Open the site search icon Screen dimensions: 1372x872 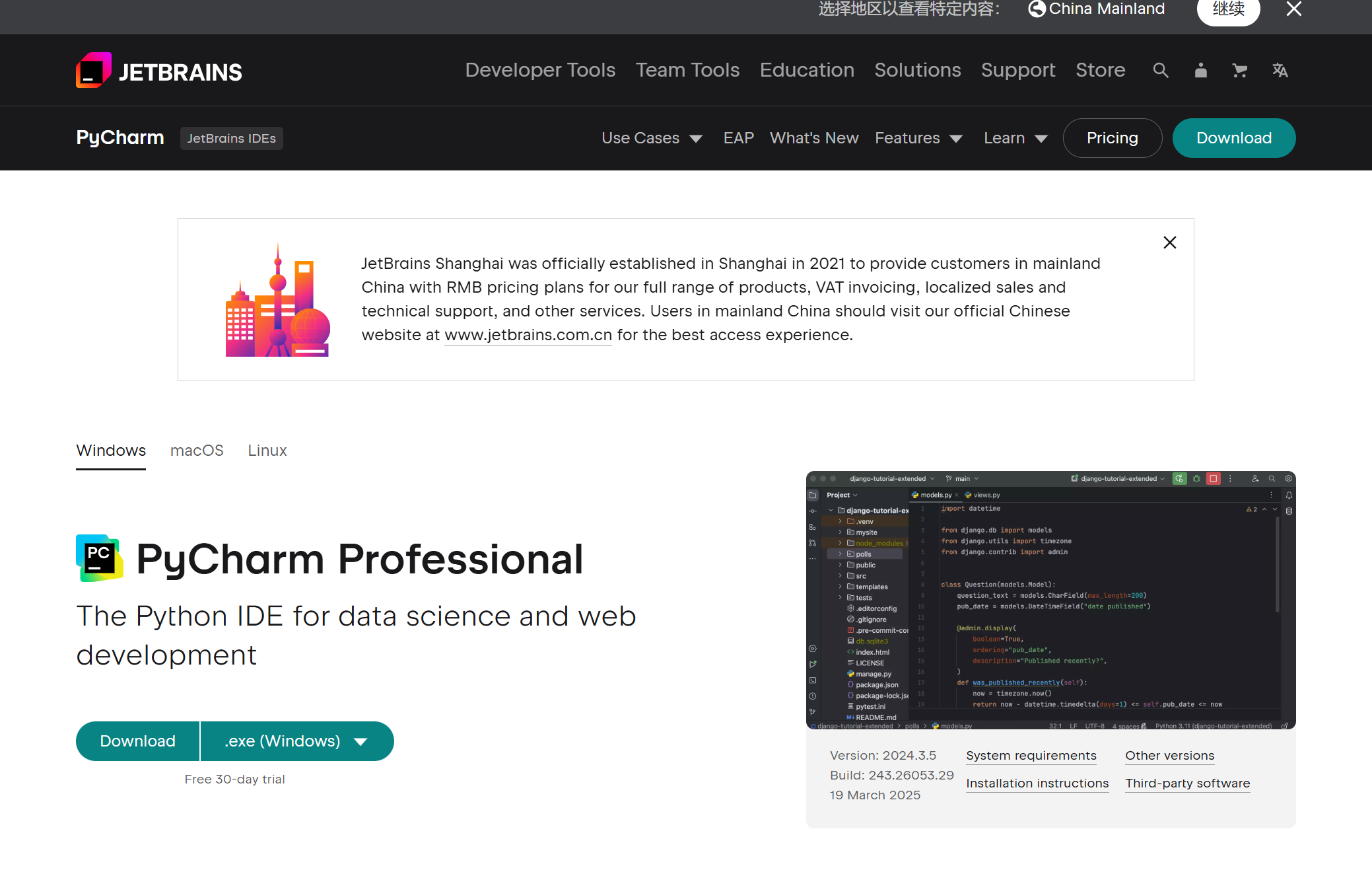click(x=1161, y=70)
